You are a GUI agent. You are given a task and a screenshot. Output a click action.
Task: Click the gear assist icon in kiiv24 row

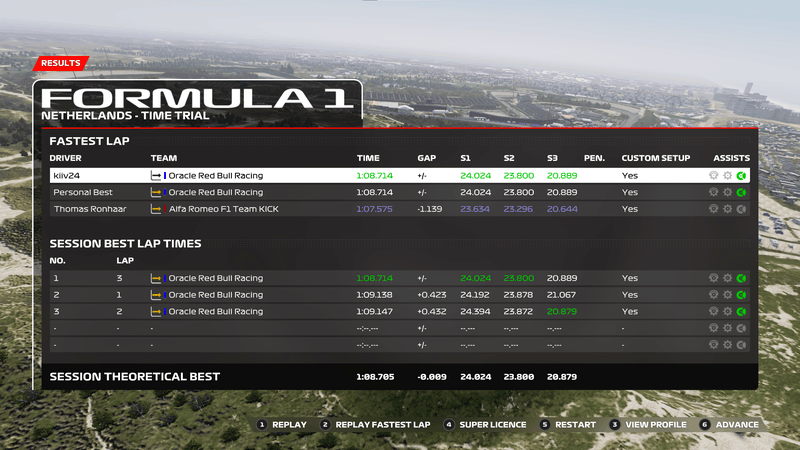(728, 176)
